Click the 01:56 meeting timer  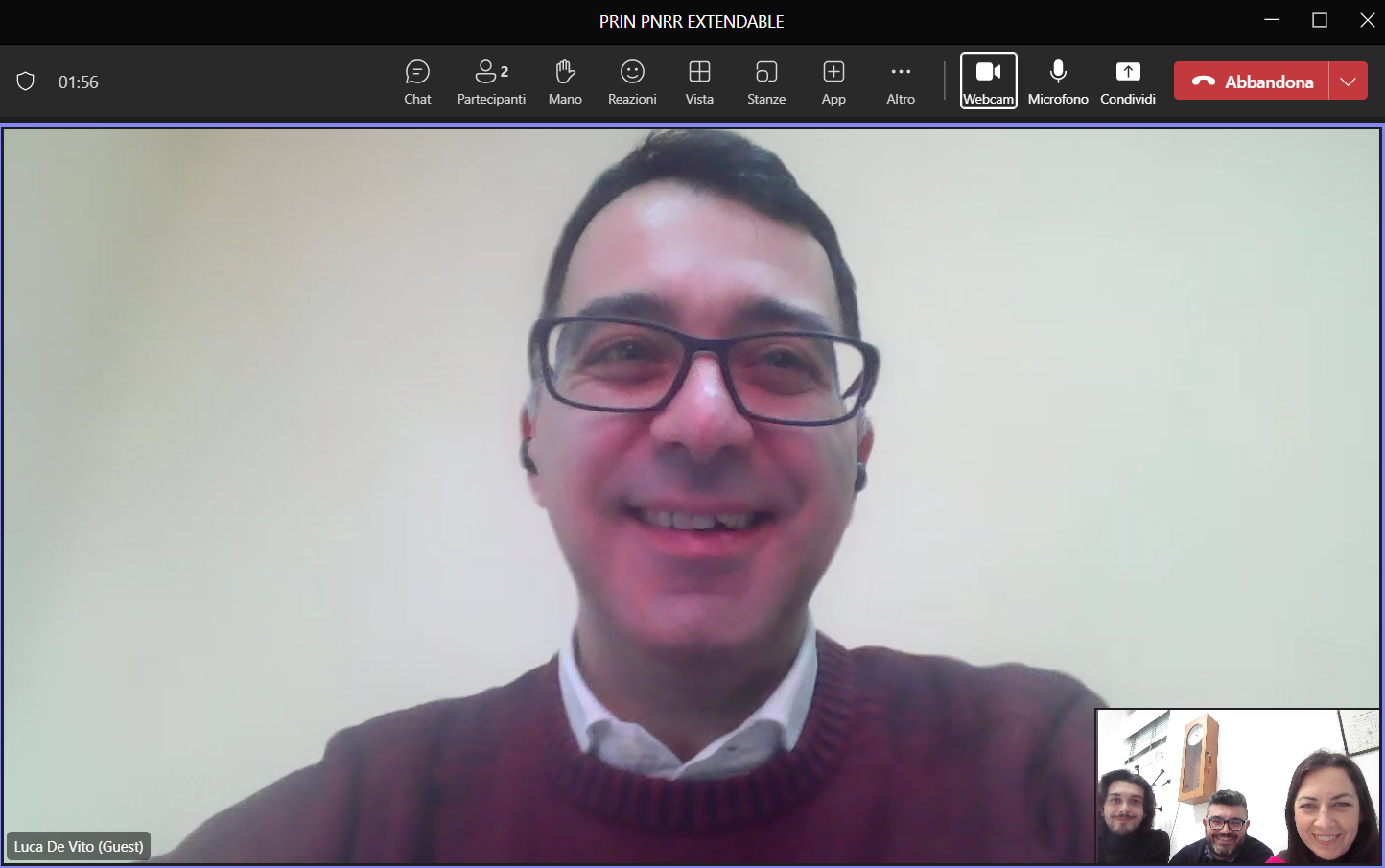(79, 82)
